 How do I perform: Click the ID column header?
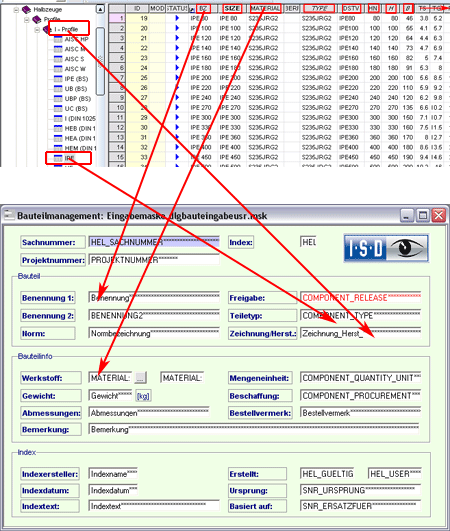(x=137, y=8)
